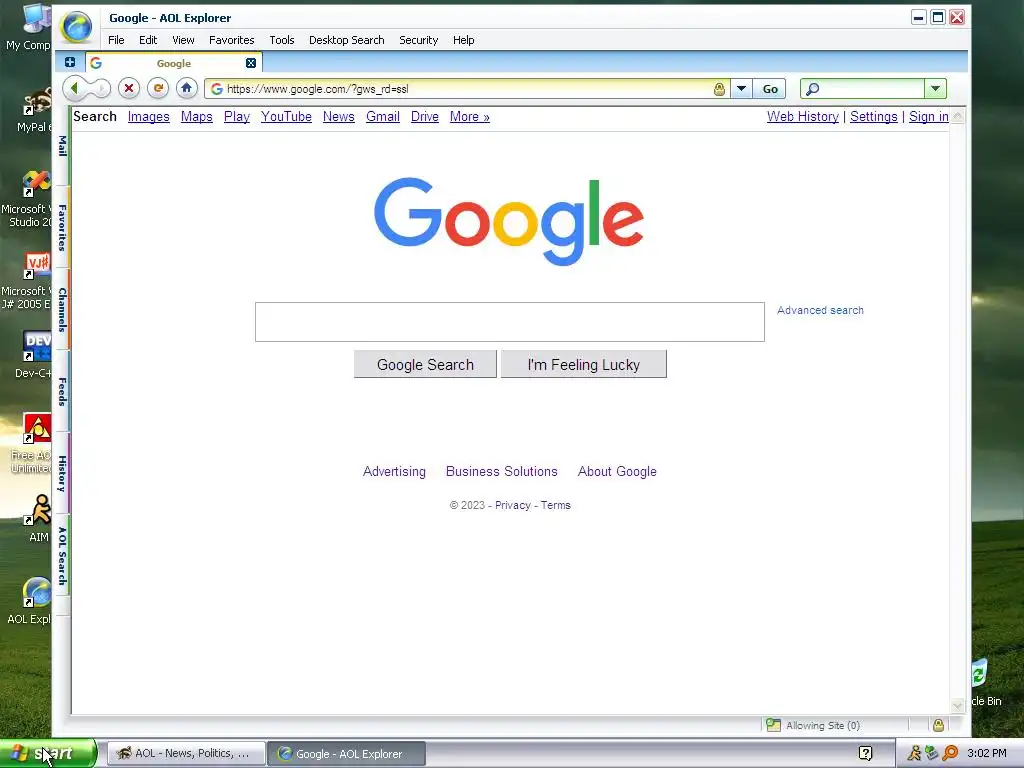Open the Recycle Bin desktop icon

pyautogui.click(x=986, y=682)
